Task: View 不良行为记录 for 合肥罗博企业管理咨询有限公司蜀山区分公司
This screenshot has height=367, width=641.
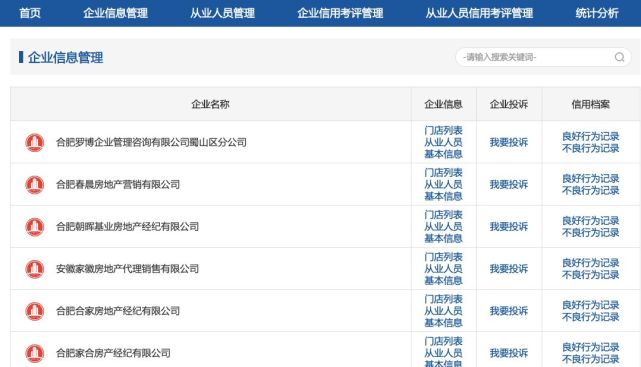Action: (x=591, y=148)
